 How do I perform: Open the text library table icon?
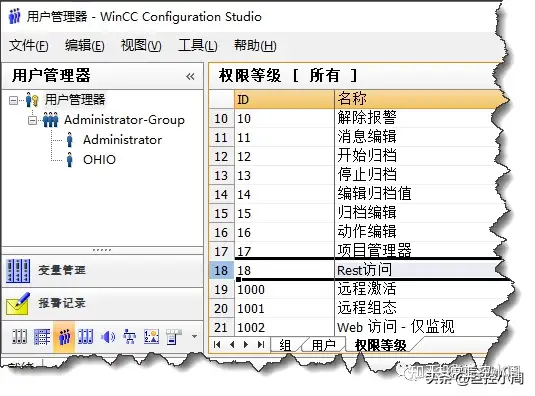click(42, 337)
